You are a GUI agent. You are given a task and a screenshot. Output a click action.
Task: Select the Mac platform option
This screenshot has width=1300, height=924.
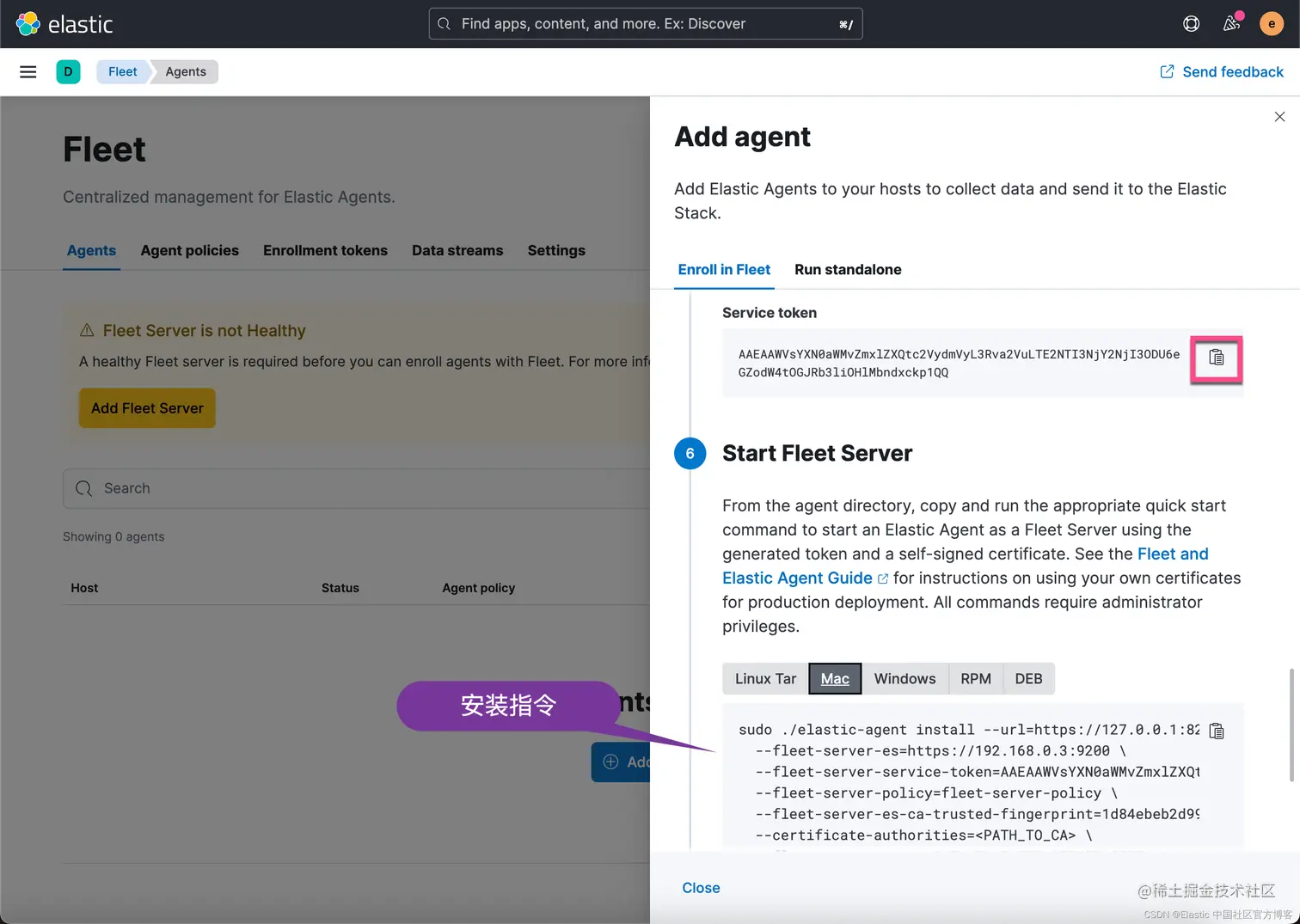click(835, 679)
